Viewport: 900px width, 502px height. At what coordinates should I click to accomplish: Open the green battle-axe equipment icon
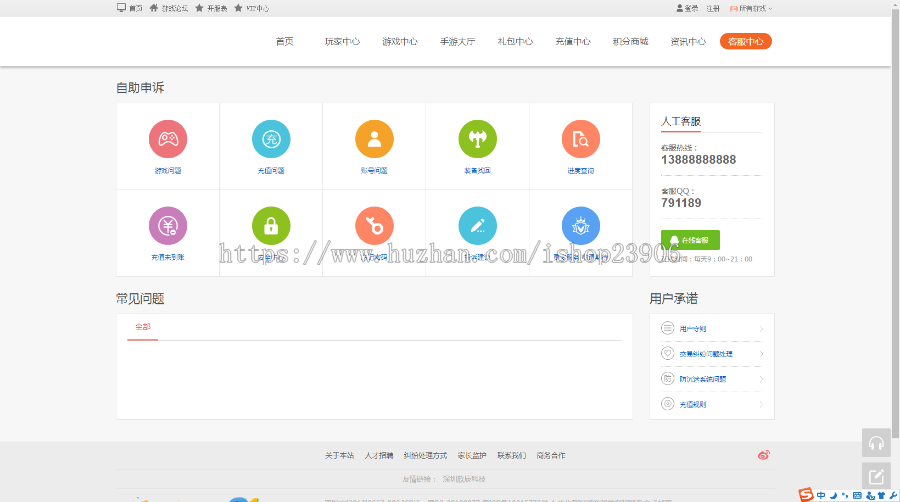click(478, 139)
